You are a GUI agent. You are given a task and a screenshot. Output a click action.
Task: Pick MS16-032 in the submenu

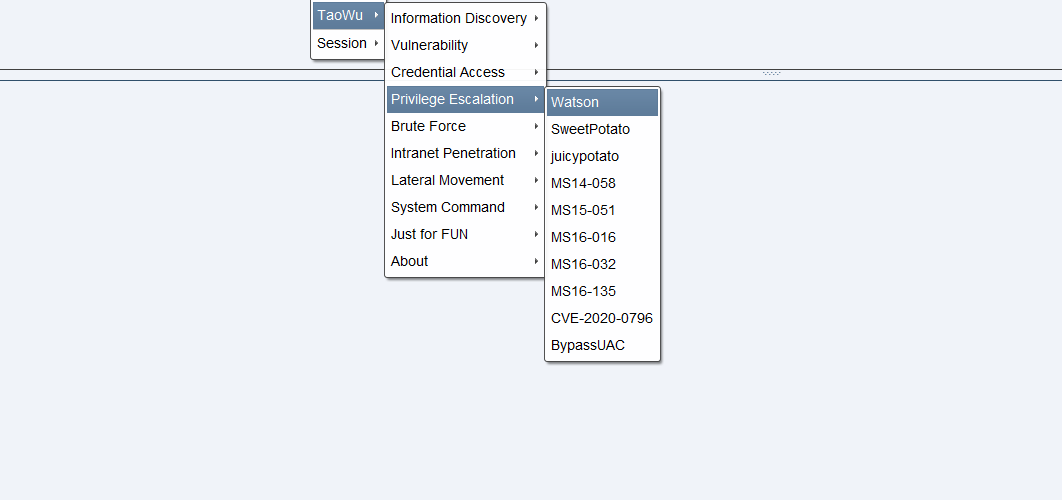[x=602, y=264]
